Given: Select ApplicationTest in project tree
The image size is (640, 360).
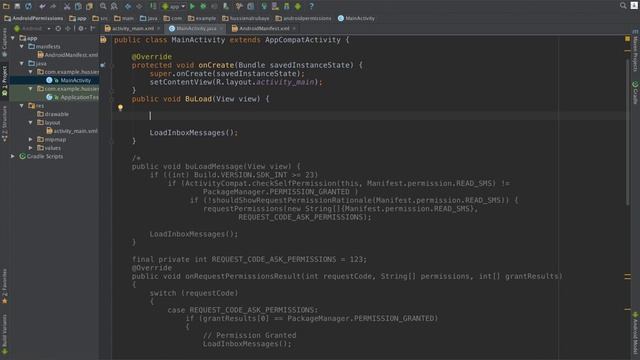Looking at the screenshot, I should point(72,97).
